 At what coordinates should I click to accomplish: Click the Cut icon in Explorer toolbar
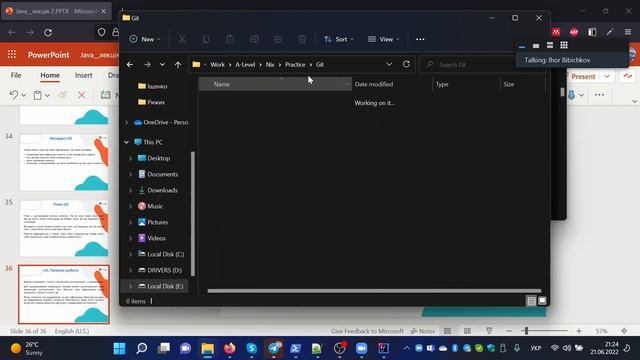182,39
